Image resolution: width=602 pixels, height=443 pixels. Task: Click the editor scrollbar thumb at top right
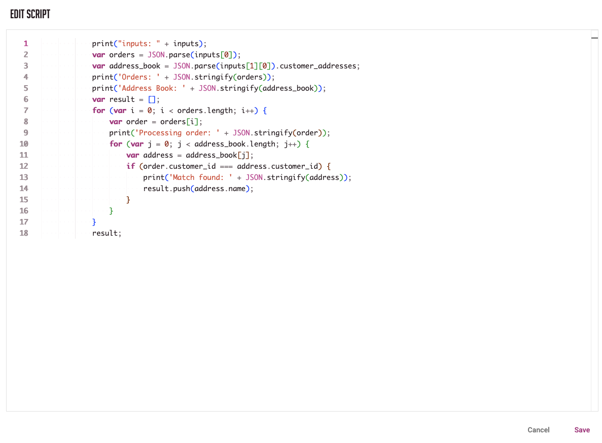(x=594, y=38)
